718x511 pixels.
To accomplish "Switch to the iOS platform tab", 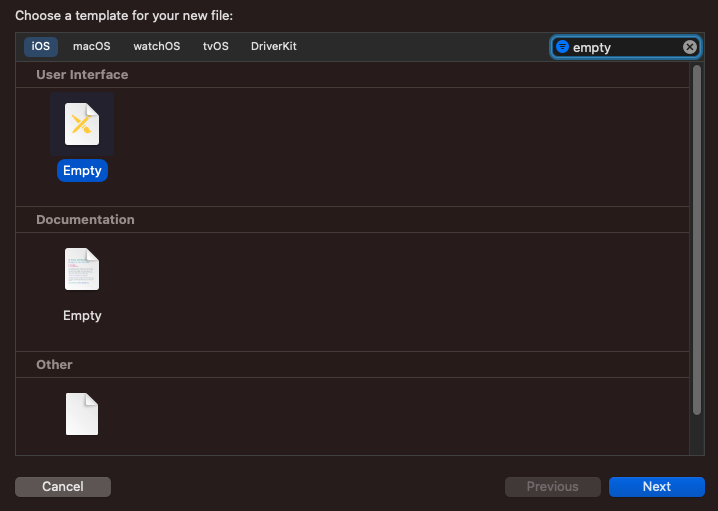I will [41, 47].
